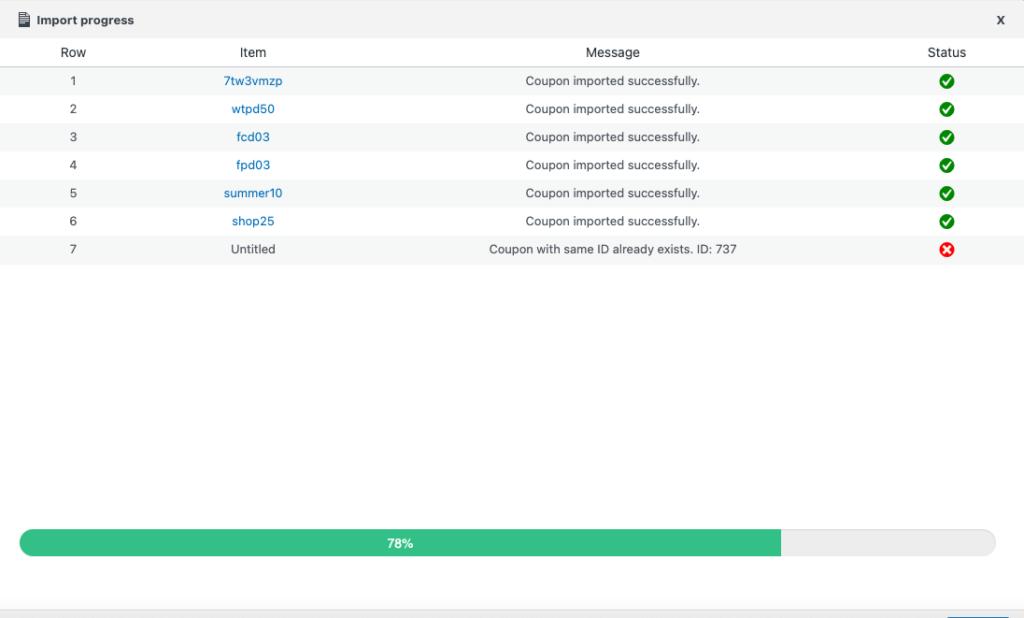
Task: Open the 7tw3vmzp coupon link
Action: tap(253, 81)
